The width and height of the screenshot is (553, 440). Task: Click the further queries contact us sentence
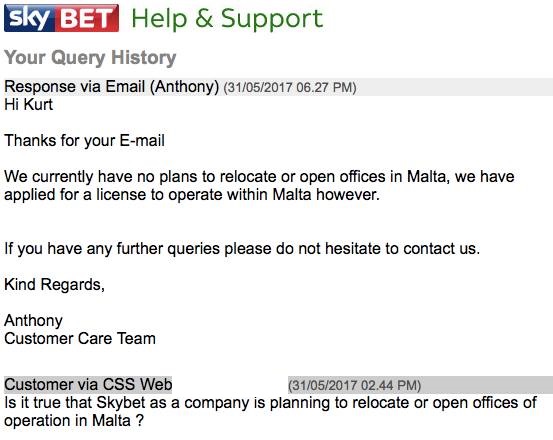pyautogui.click(x=242, y=249)
